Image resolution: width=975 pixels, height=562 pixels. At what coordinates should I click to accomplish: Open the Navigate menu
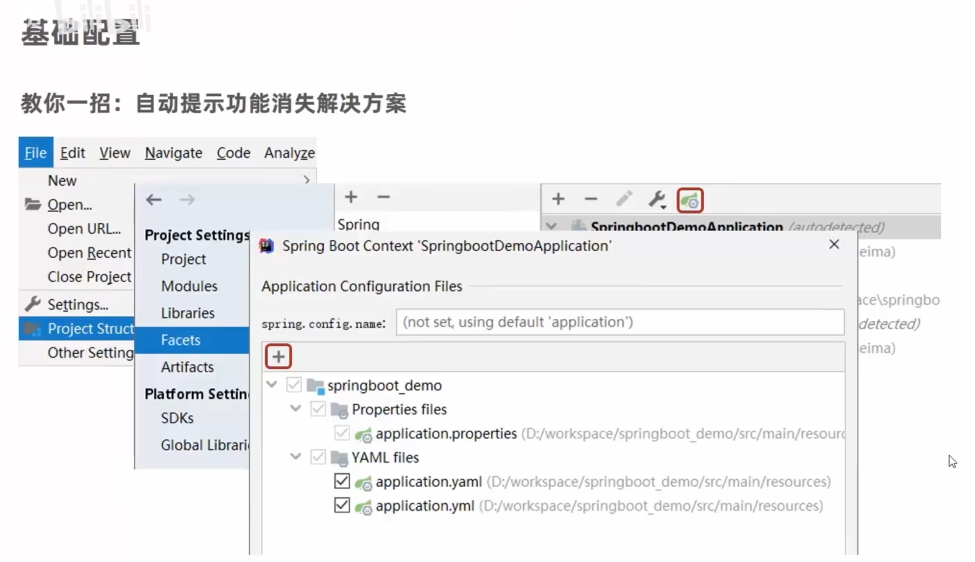click(x=173, y=152)
